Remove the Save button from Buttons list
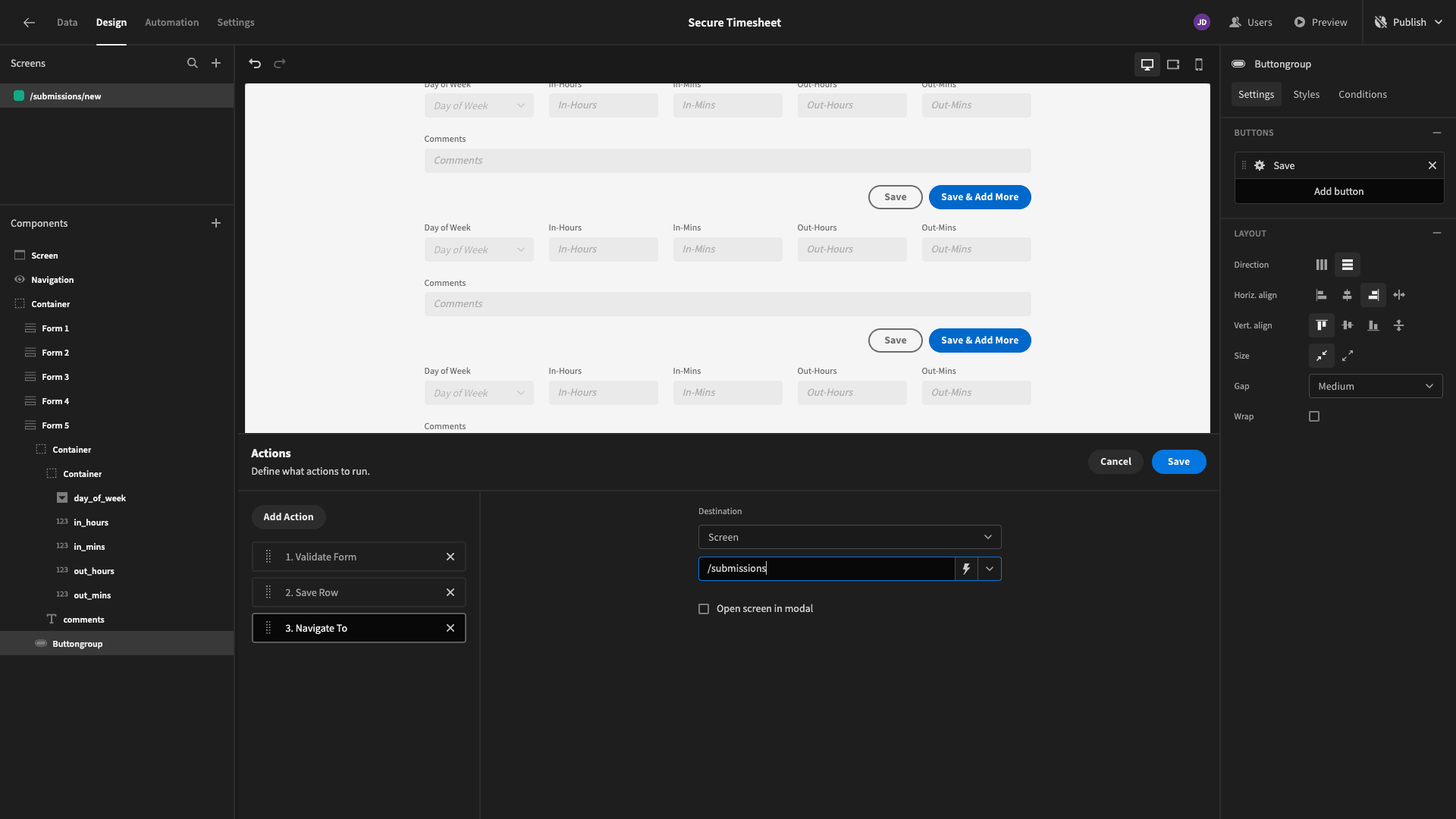 click(x=1432, y=165)
